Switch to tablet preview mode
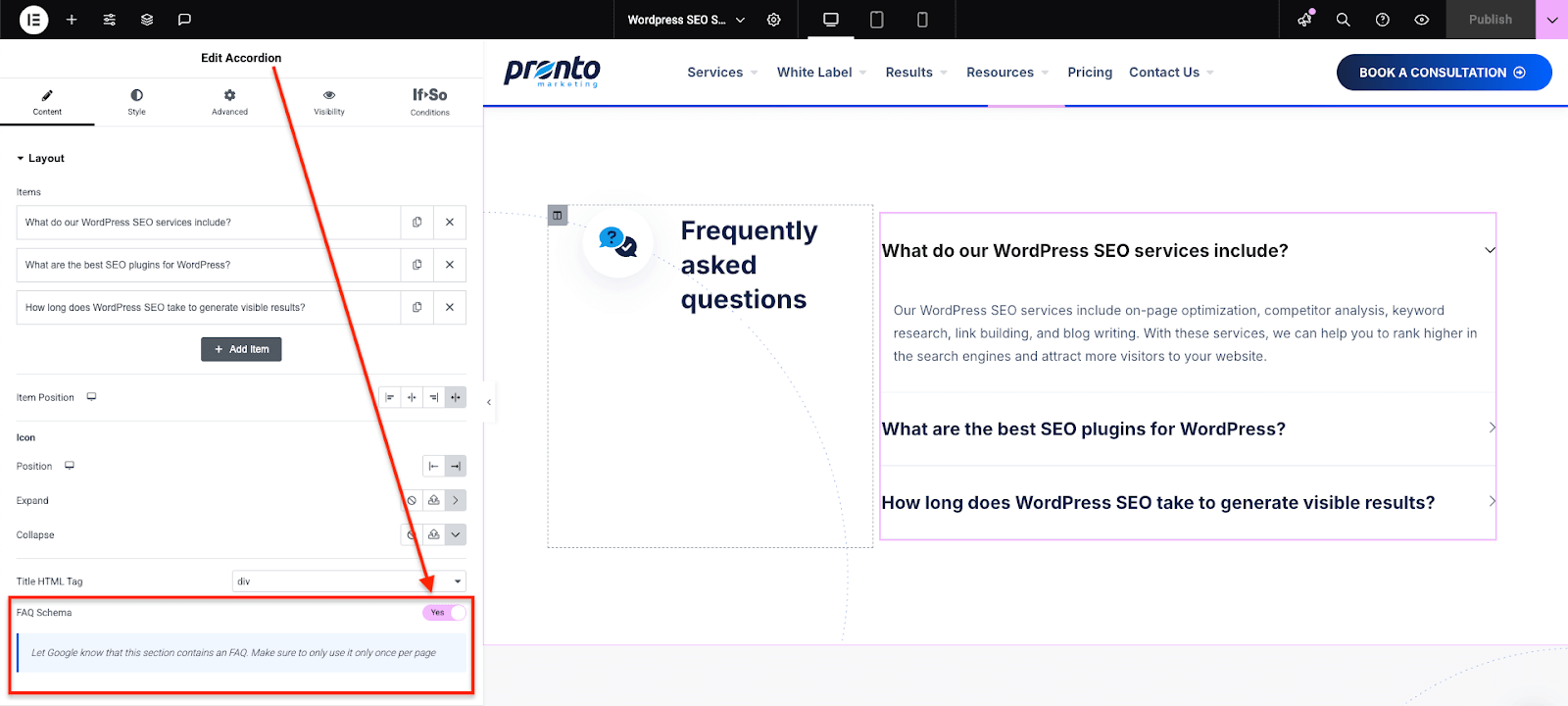The width and height of the screenshot is (1568, 706). 877,20
